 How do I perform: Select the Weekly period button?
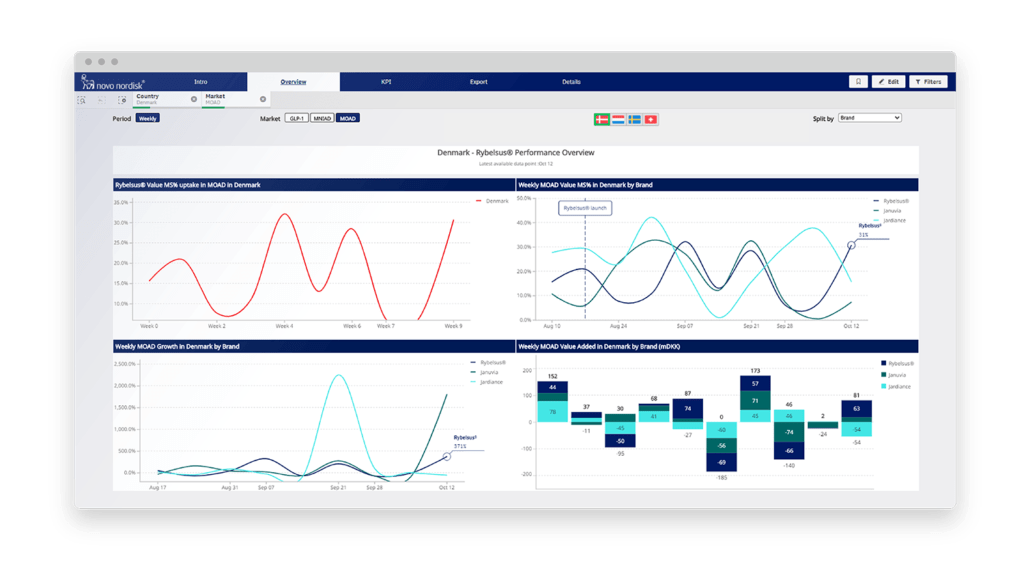coord(148,118)
